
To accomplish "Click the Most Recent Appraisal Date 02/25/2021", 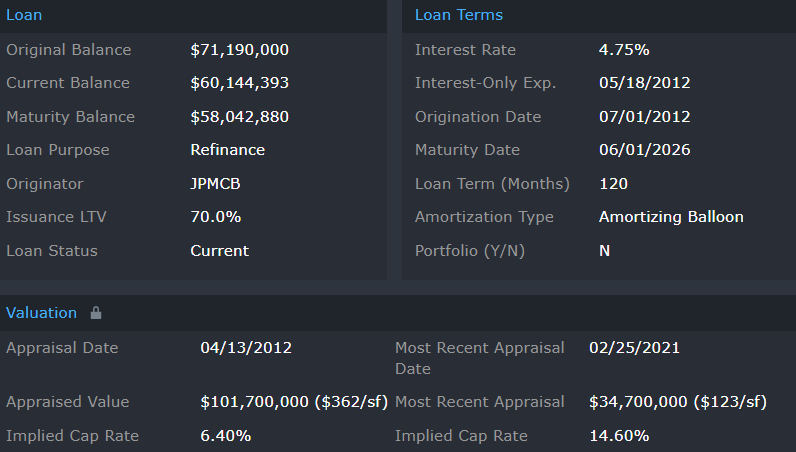I will click(x=634, y=348).
